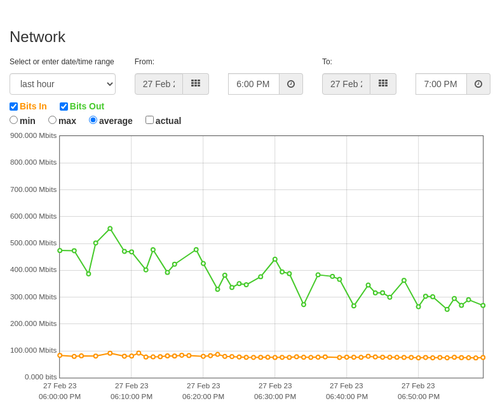This screenshot has height=403, width=500.
Task: Click the 06:30:00 PM time axis label
Action: (x=275, y=397)
